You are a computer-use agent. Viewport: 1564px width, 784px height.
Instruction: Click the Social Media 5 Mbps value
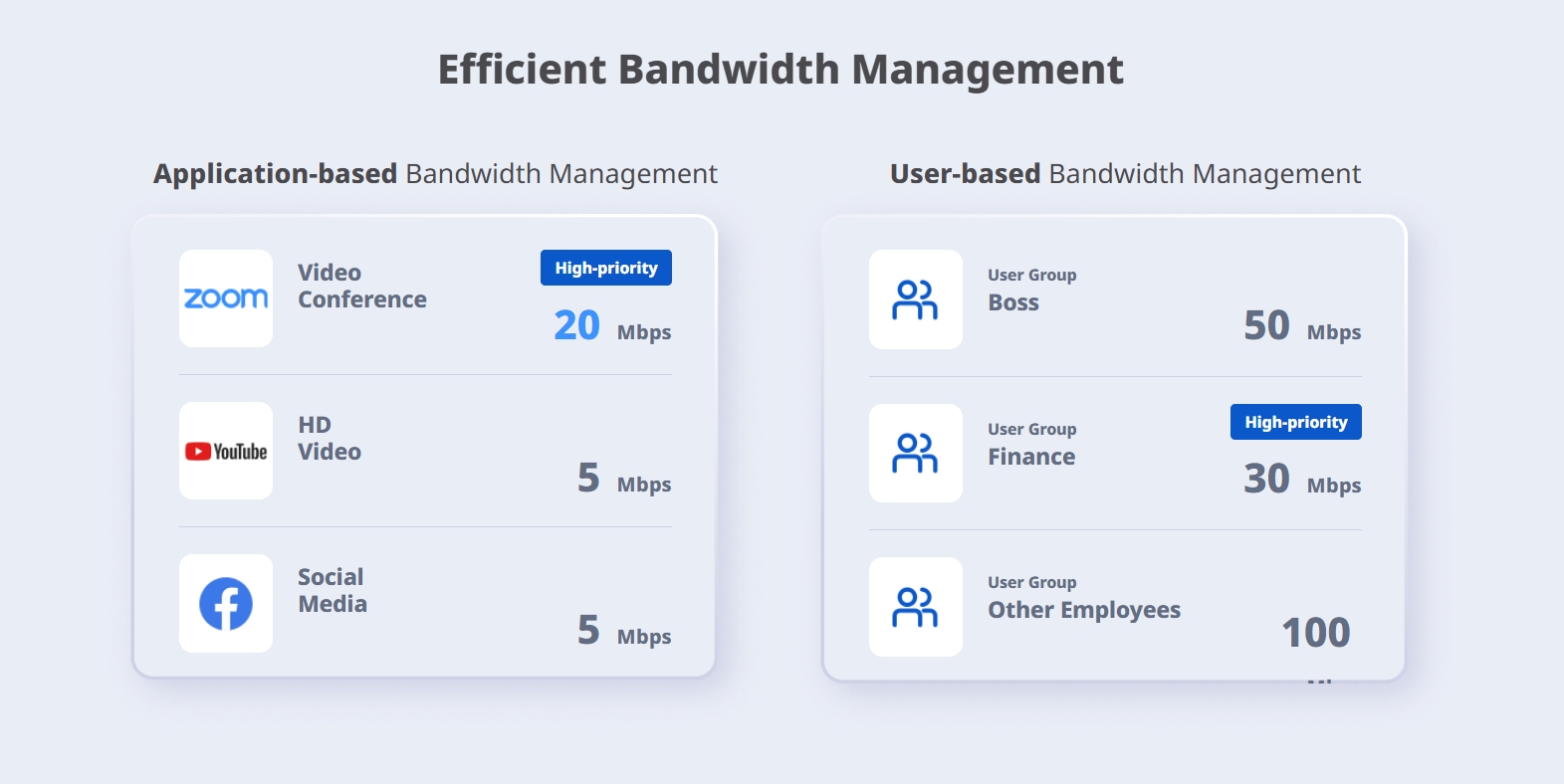(623, 631)
